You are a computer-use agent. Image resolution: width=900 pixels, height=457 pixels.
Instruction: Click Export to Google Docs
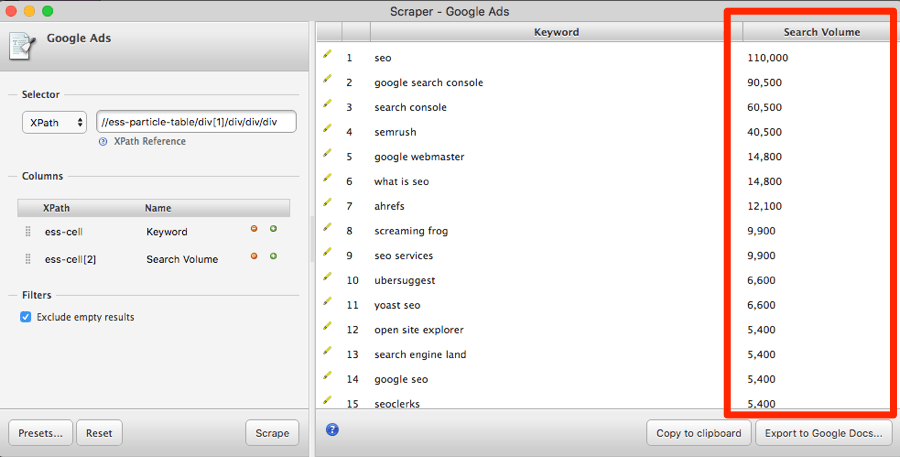pyautogui.click(x=823, y=433)
